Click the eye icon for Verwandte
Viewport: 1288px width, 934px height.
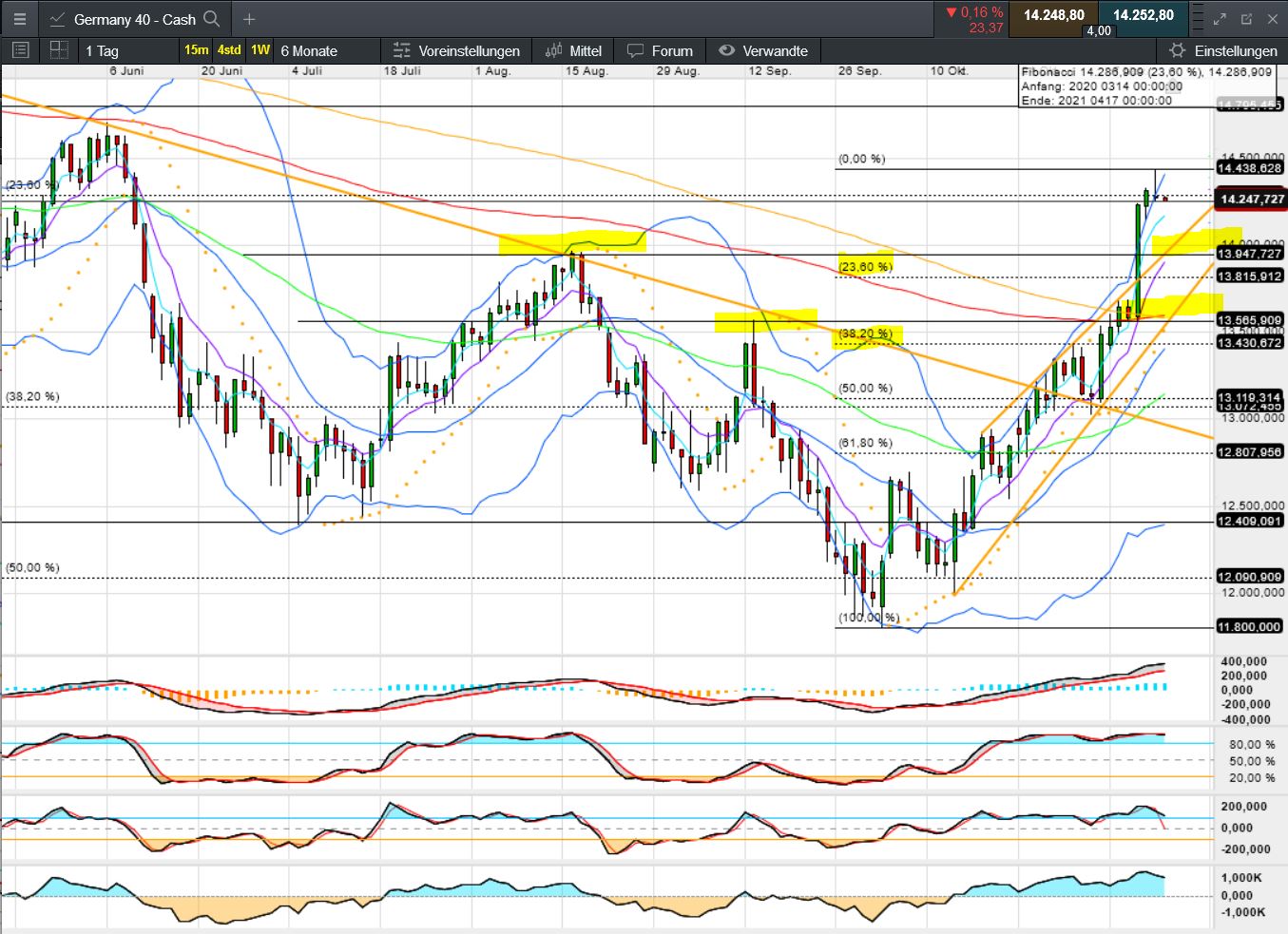(x=727, y=50)
